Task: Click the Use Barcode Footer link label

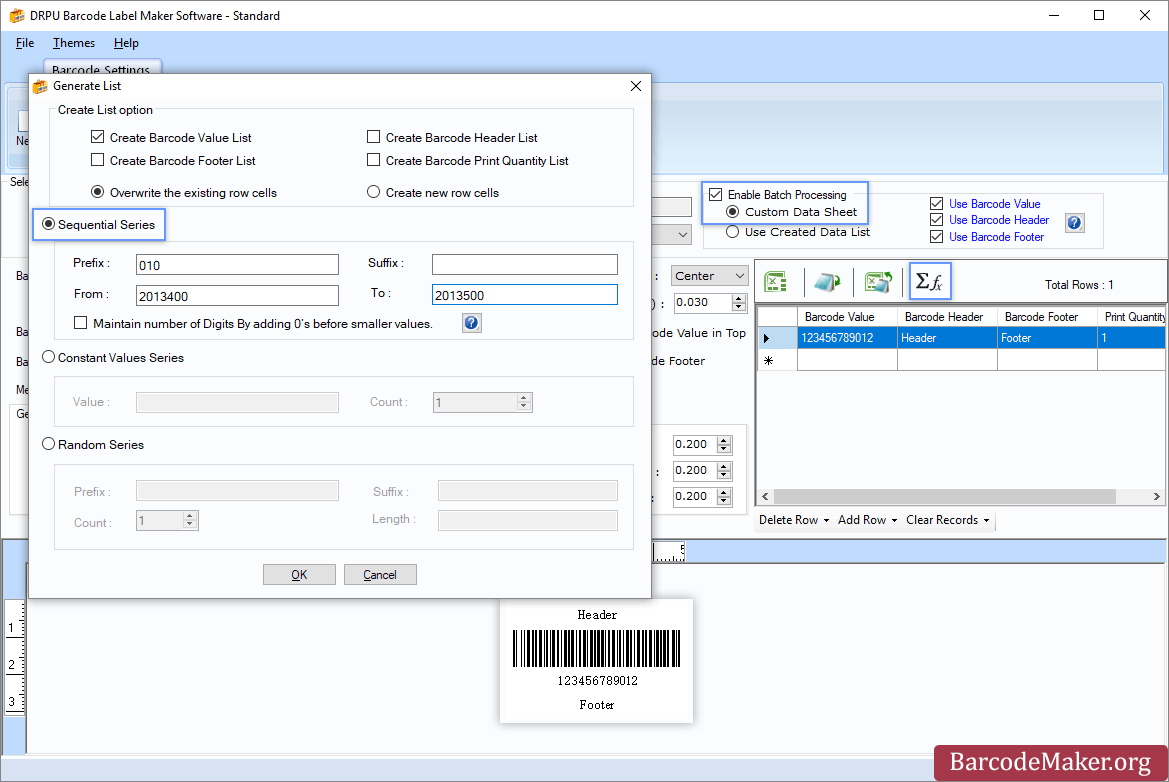Action: (x=996, y=236)
